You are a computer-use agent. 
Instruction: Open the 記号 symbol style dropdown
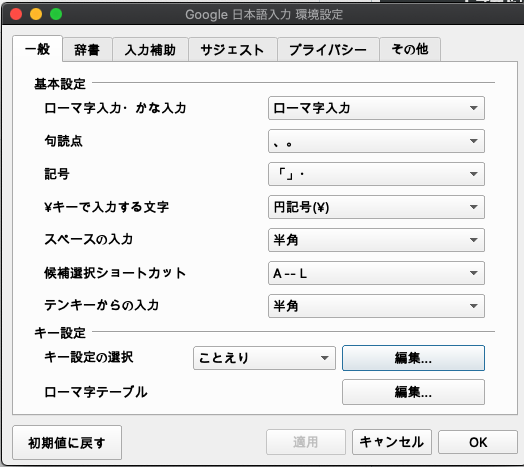(376, 174)
